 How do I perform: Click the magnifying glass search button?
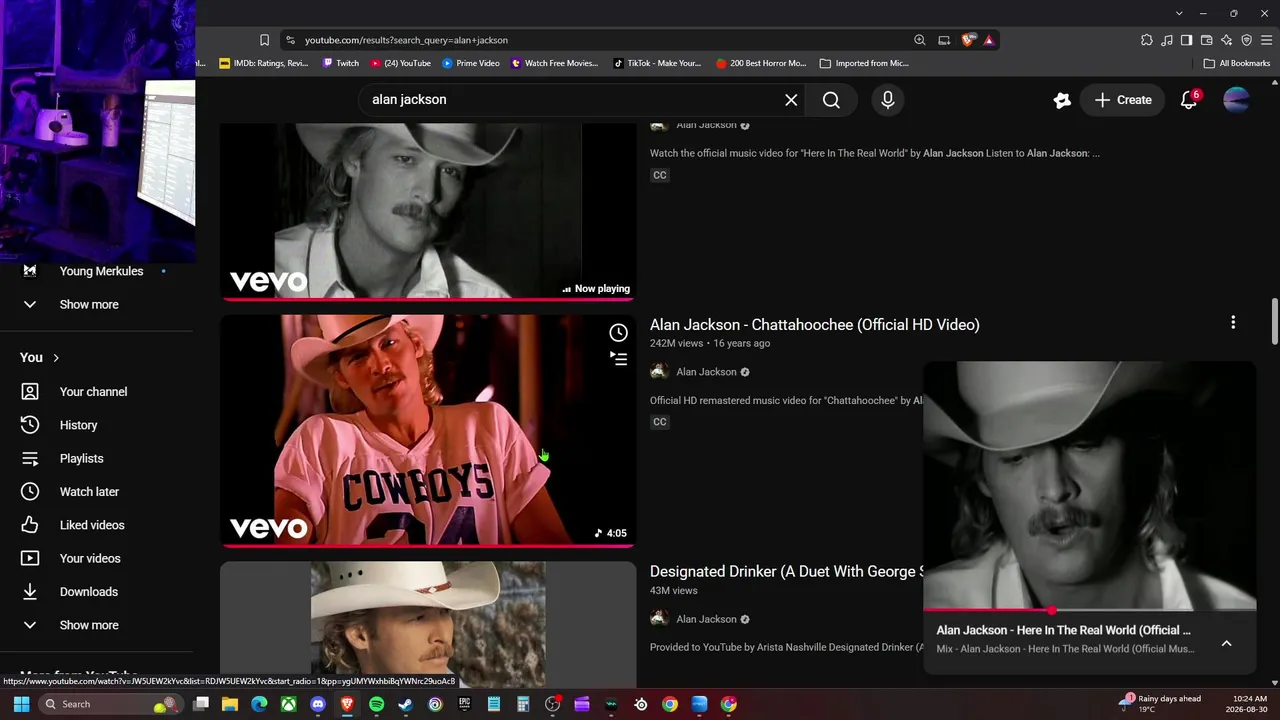[831, 100]
